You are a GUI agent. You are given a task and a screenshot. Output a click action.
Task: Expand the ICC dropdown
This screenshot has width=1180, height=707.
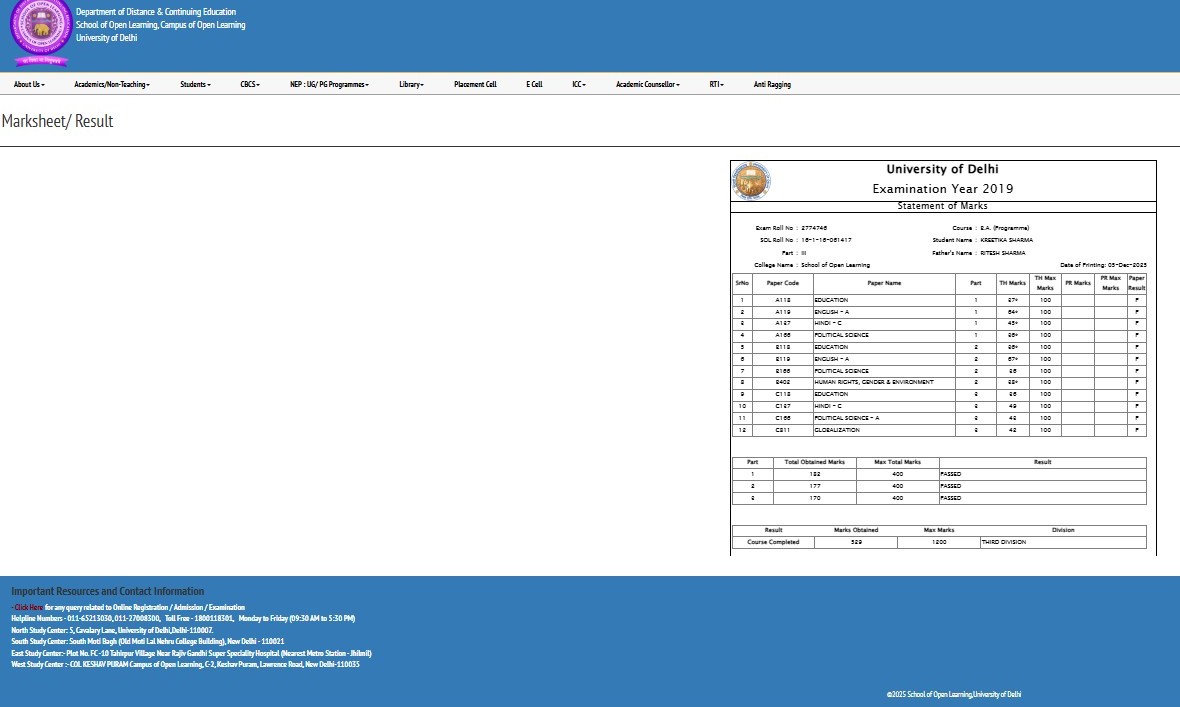coord(578,85)
